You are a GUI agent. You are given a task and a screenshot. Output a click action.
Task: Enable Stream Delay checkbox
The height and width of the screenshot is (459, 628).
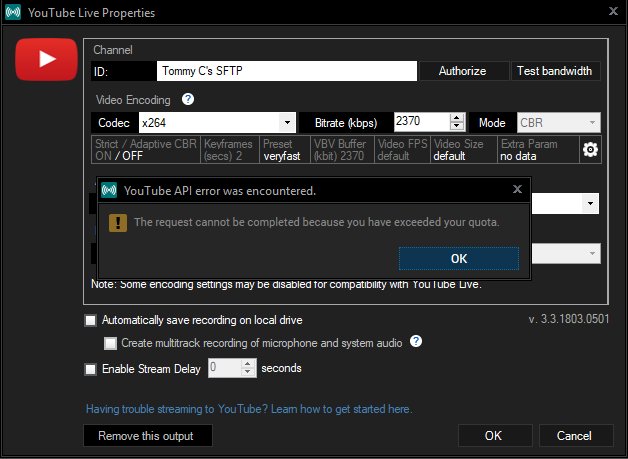pyautogui.click(x=91, y=369)
